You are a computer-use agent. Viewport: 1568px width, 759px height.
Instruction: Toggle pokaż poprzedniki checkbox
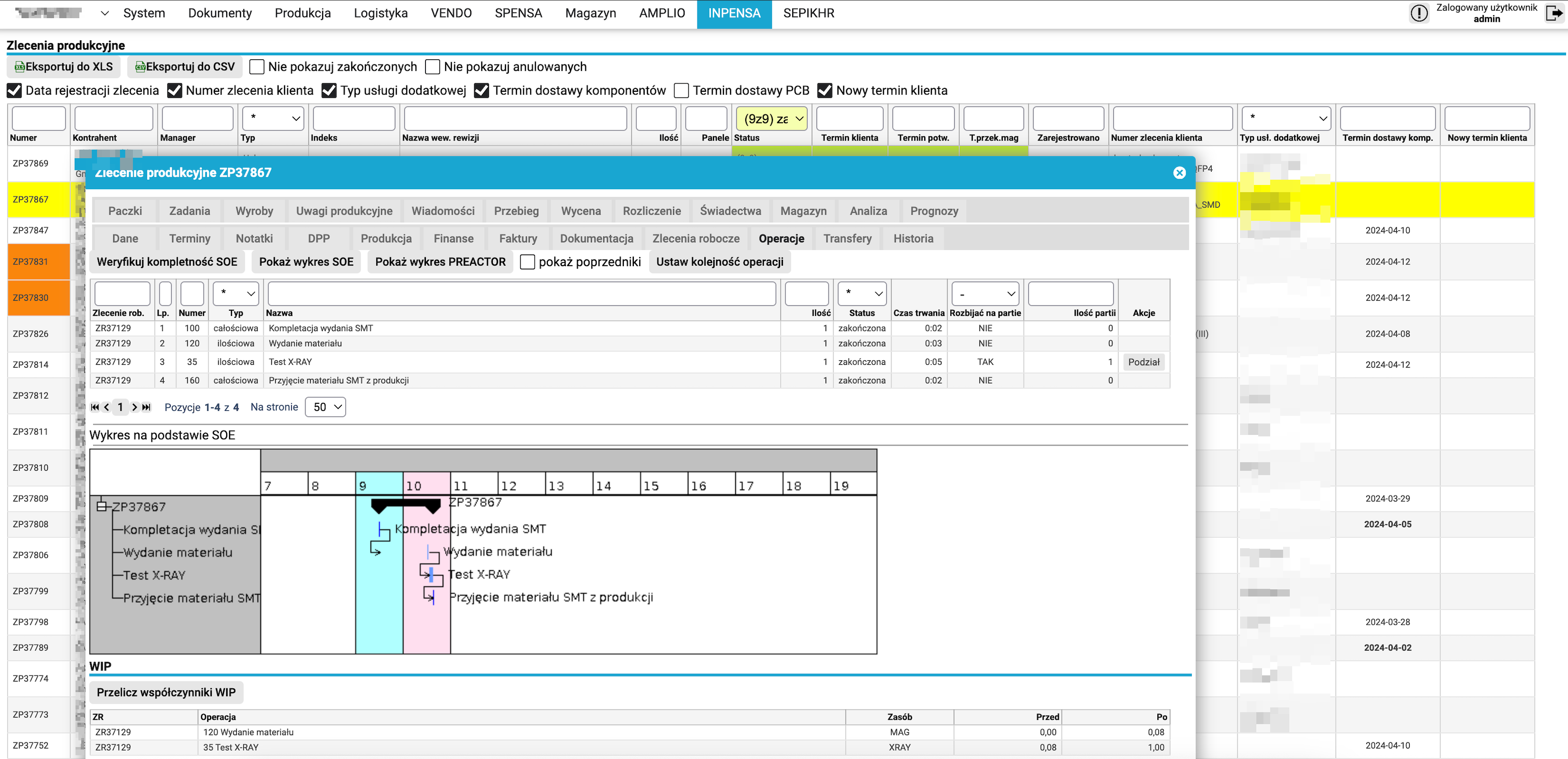528,262
